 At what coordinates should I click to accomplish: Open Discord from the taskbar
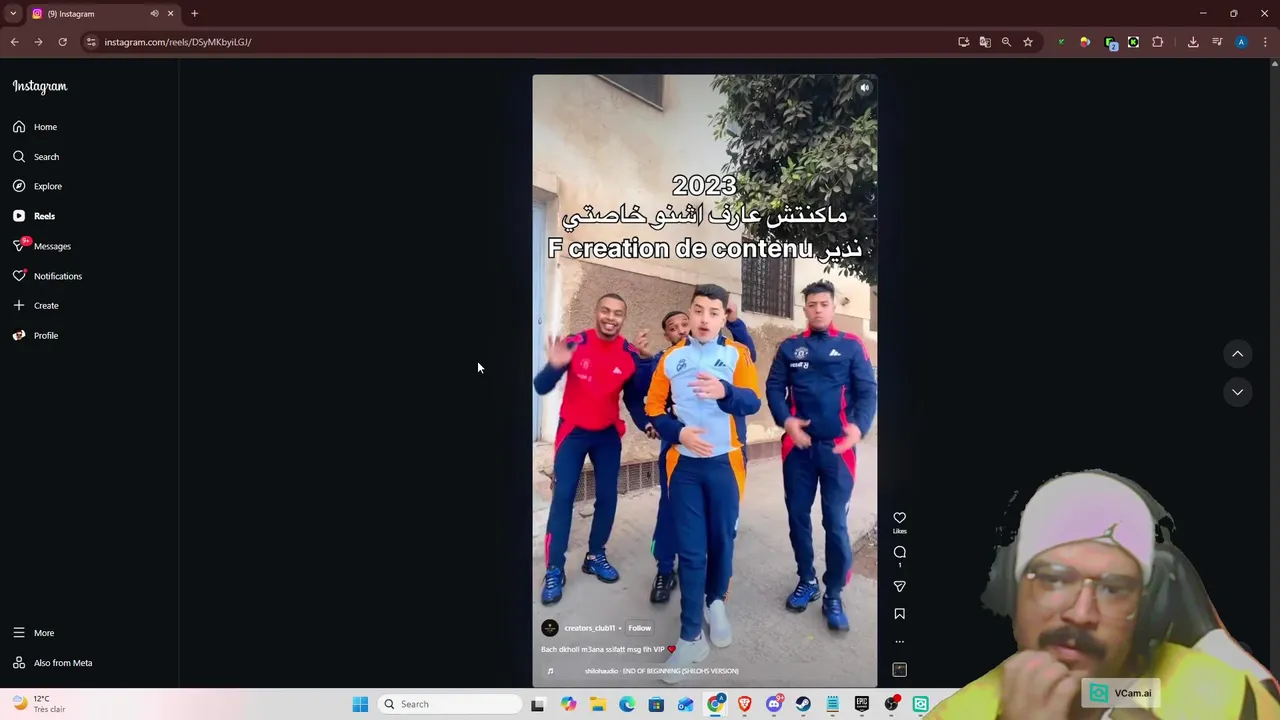(x=774, y=704)
